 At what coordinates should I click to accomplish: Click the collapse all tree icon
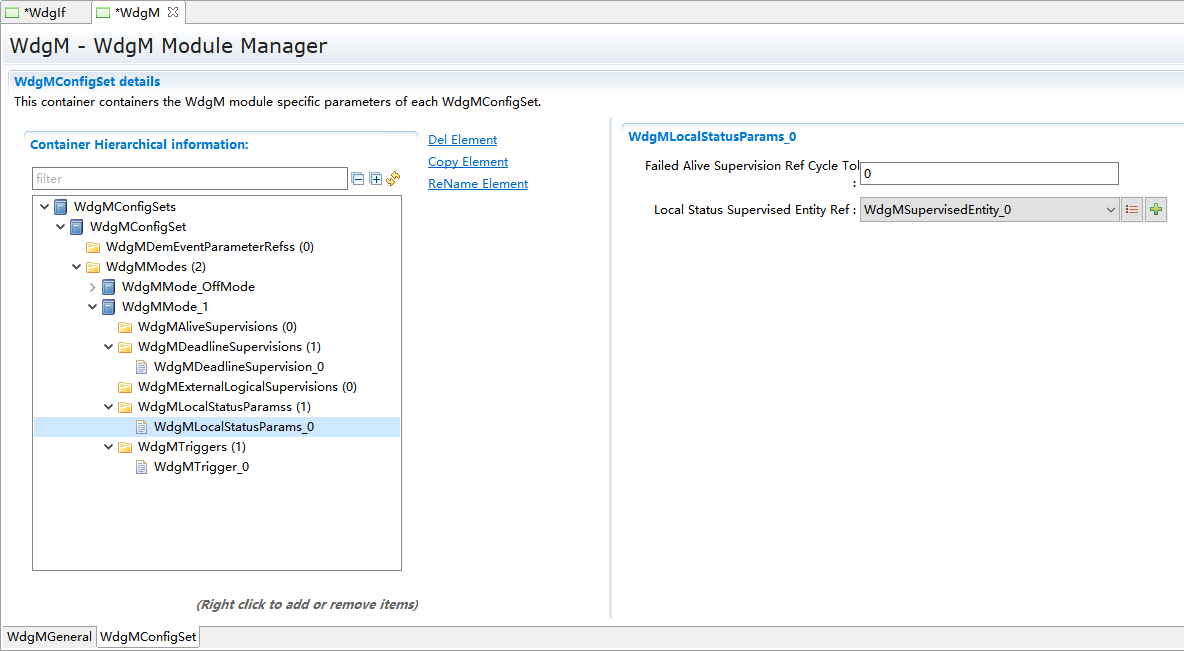pyautogui.click(x=358, y=179)
